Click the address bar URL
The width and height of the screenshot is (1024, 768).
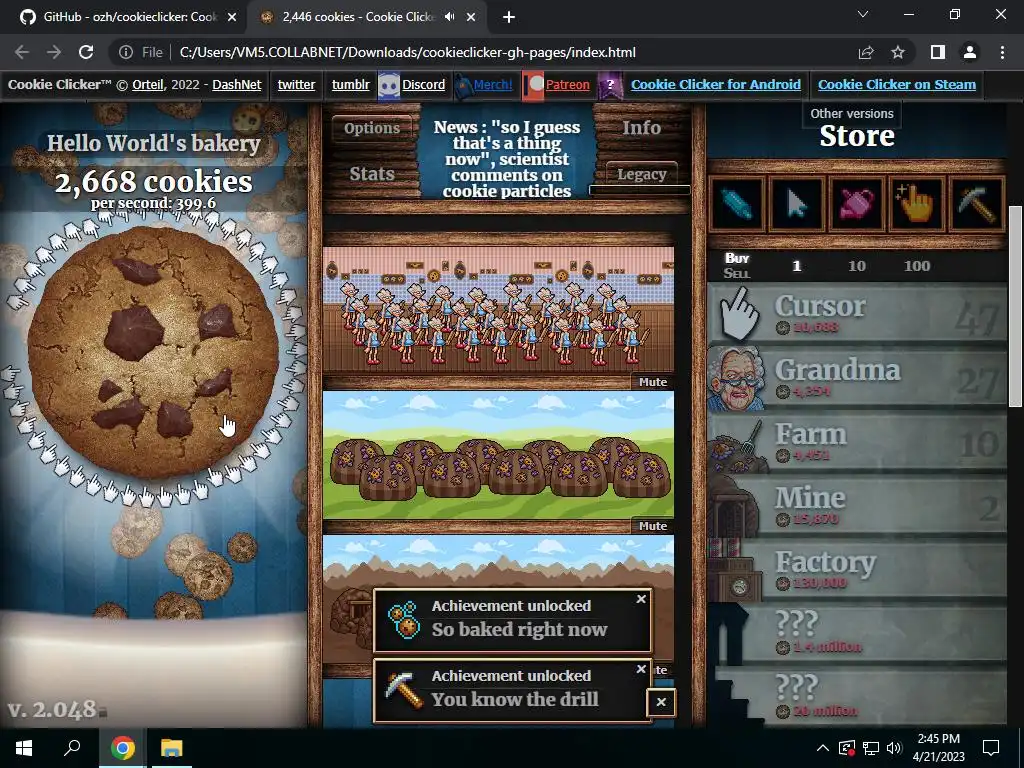click(x=408, y=52)
